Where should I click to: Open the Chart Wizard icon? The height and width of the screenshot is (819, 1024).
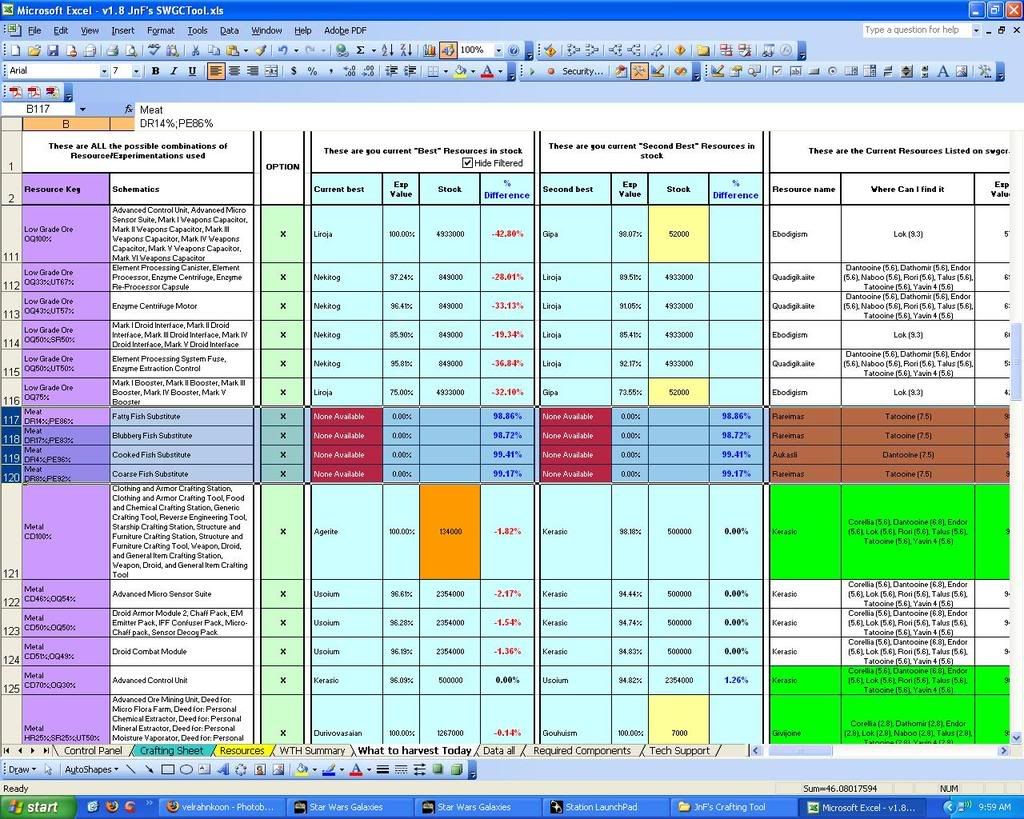tap(429, 50)
